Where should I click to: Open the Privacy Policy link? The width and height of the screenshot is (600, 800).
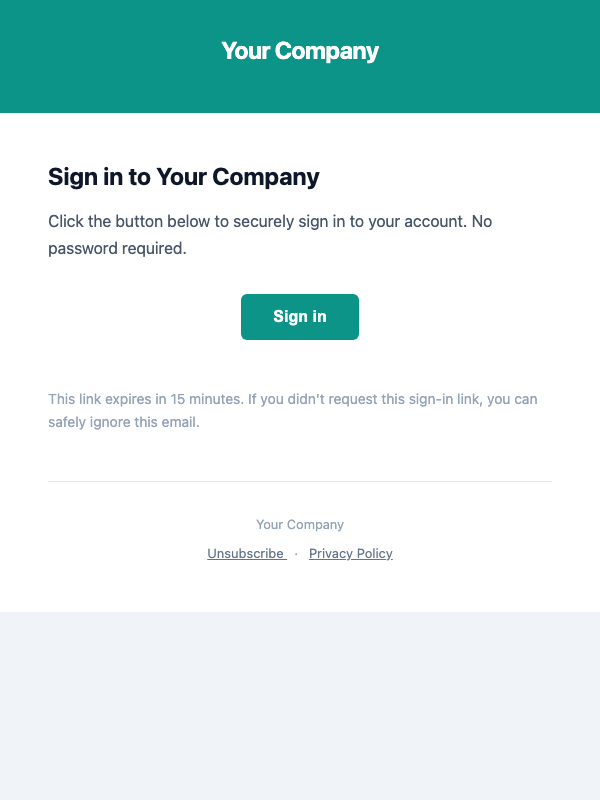point(351,554)
